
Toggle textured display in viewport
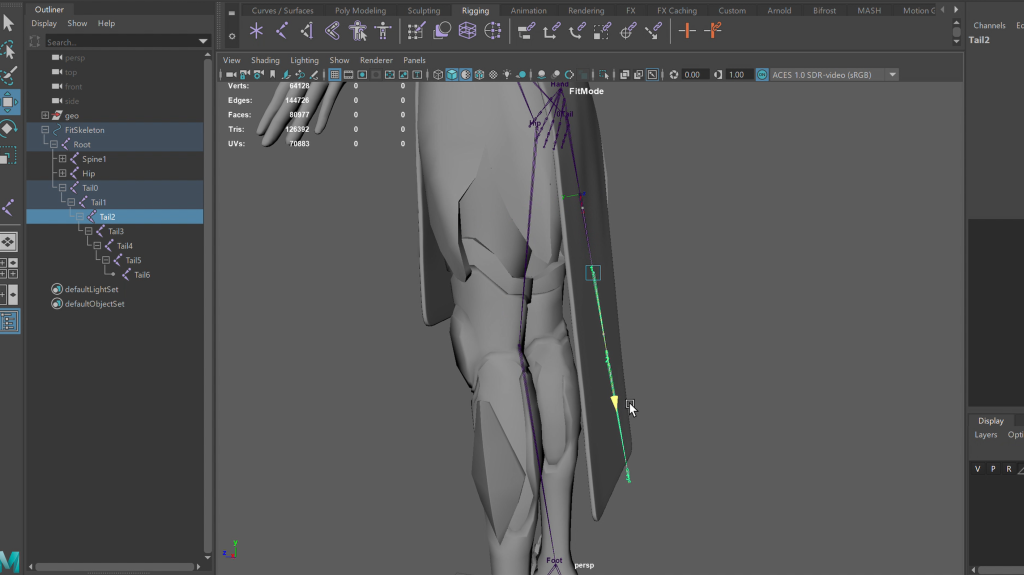493,74
